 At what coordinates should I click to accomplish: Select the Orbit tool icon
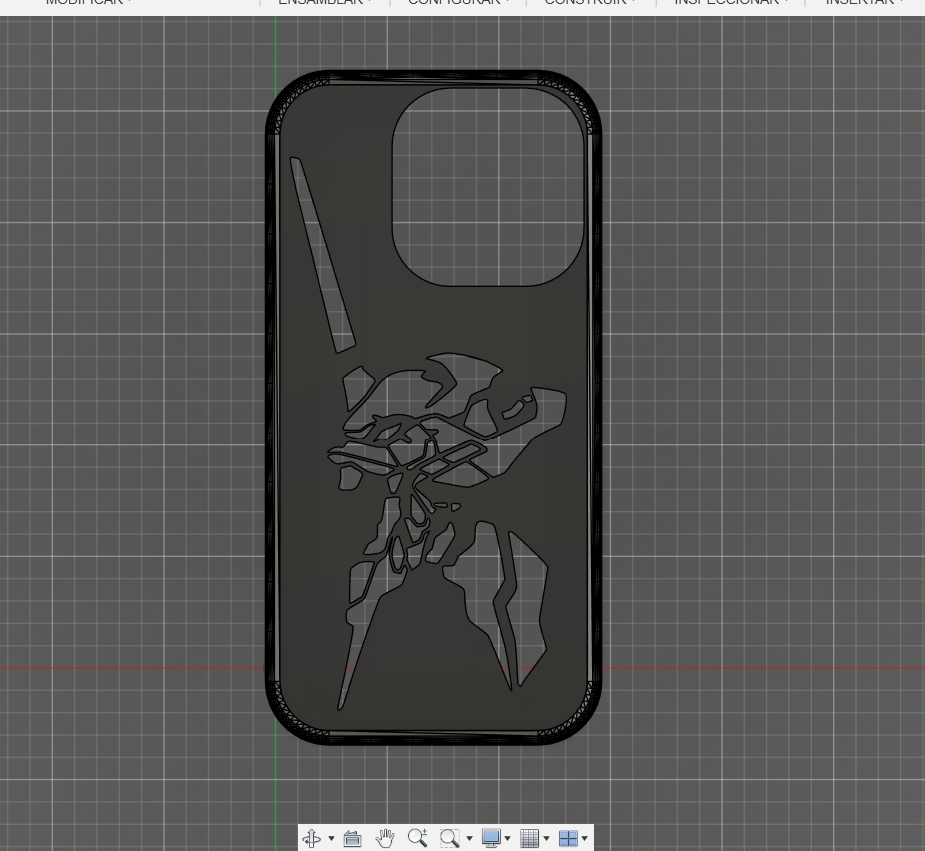coord(312,838)
